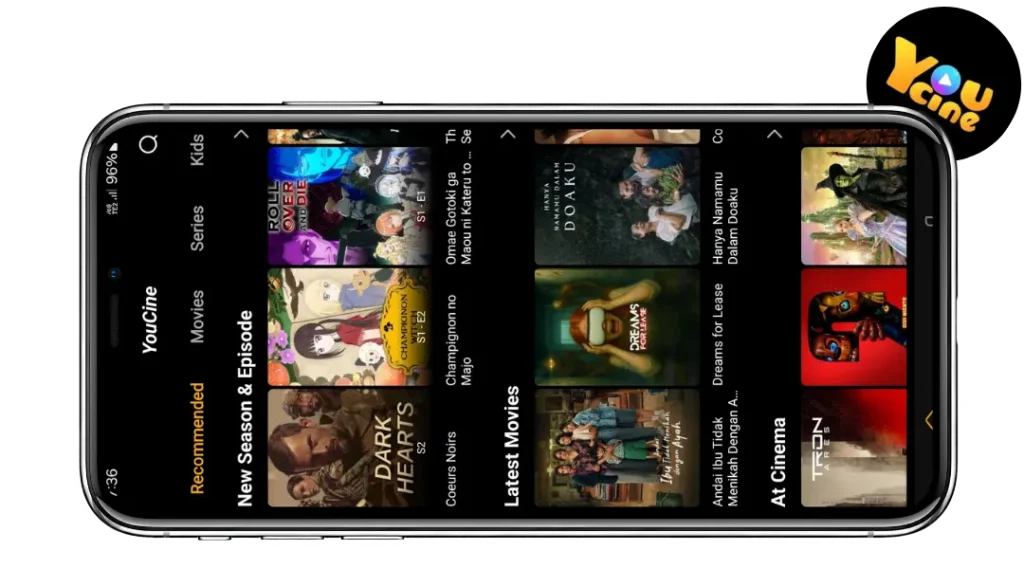Open Champignon Witch S1-E2 poster

(x=349, y=327)
